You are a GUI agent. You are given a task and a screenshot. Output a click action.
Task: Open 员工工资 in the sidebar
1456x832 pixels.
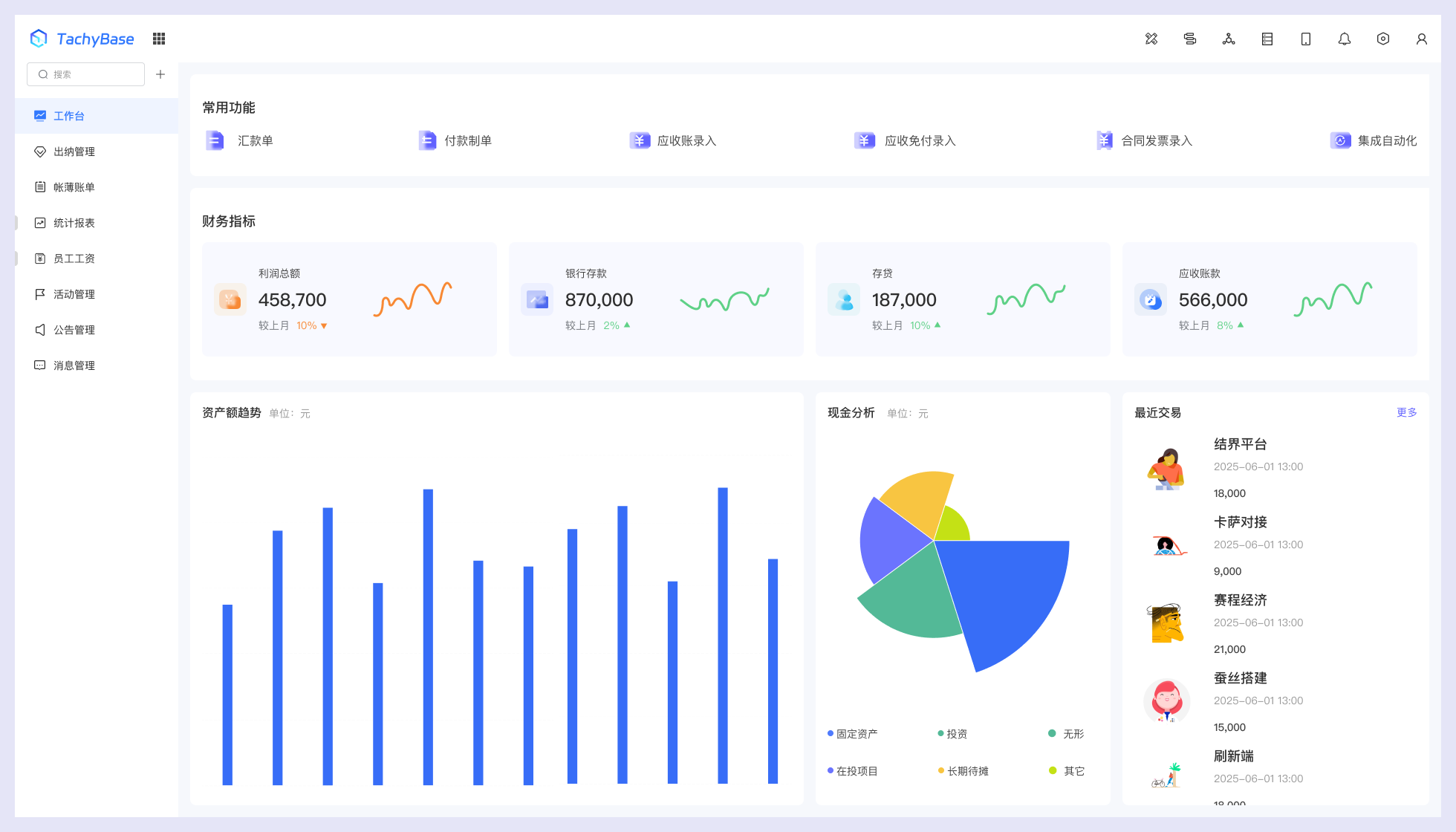click(97, 259)
